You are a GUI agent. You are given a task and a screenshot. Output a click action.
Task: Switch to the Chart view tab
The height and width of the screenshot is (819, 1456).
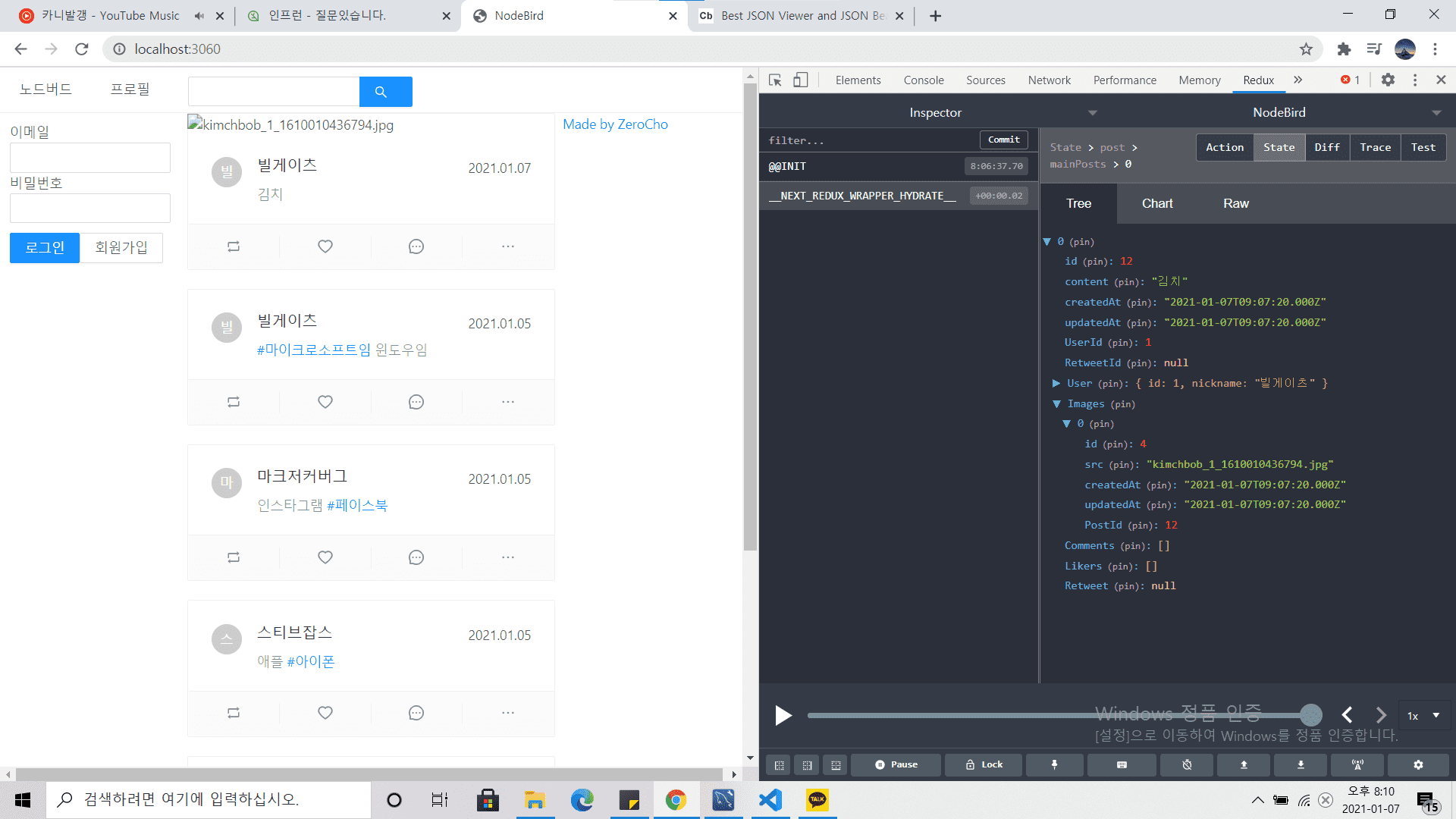(1157, 203)
